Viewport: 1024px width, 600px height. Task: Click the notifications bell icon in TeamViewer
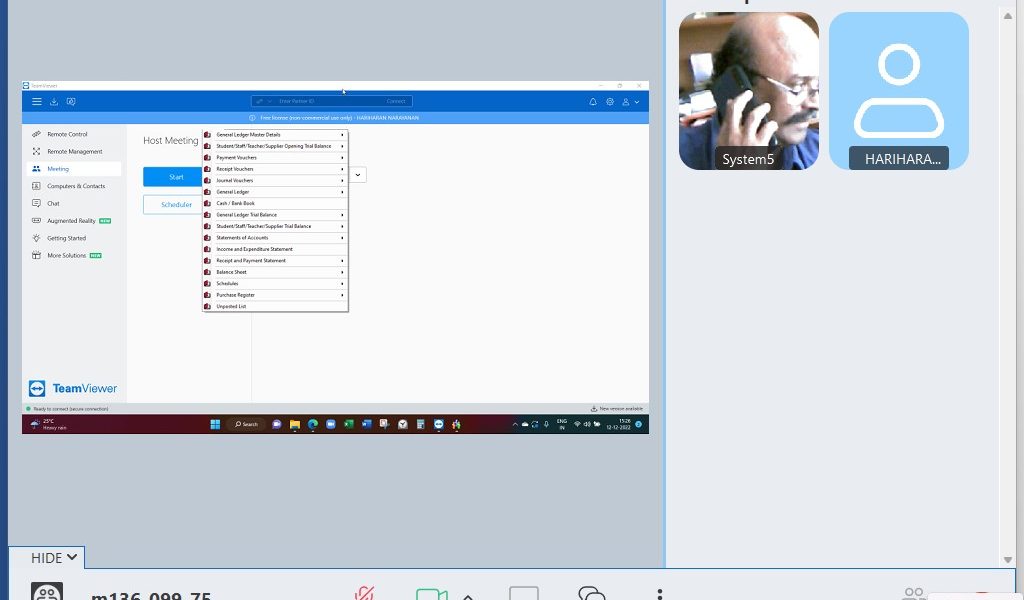[593, 101]
